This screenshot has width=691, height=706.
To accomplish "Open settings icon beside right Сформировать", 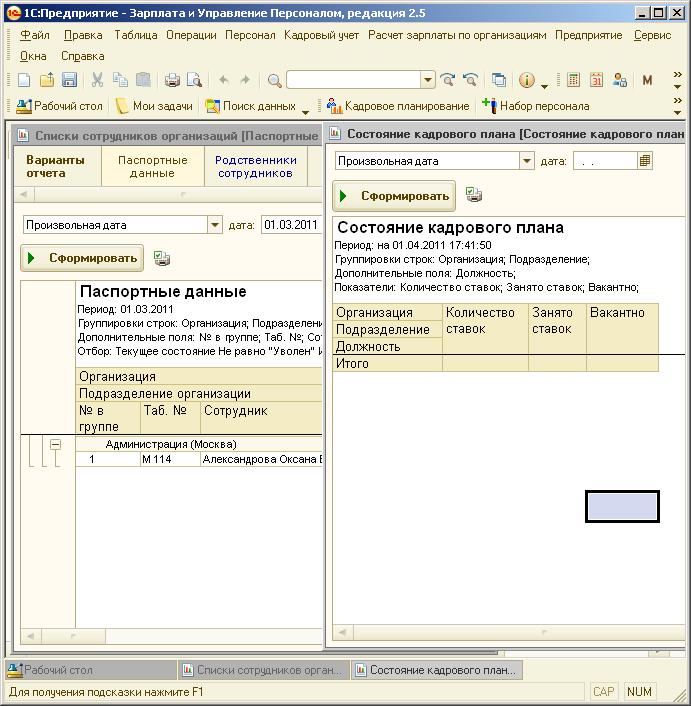I will pos(474,195).
